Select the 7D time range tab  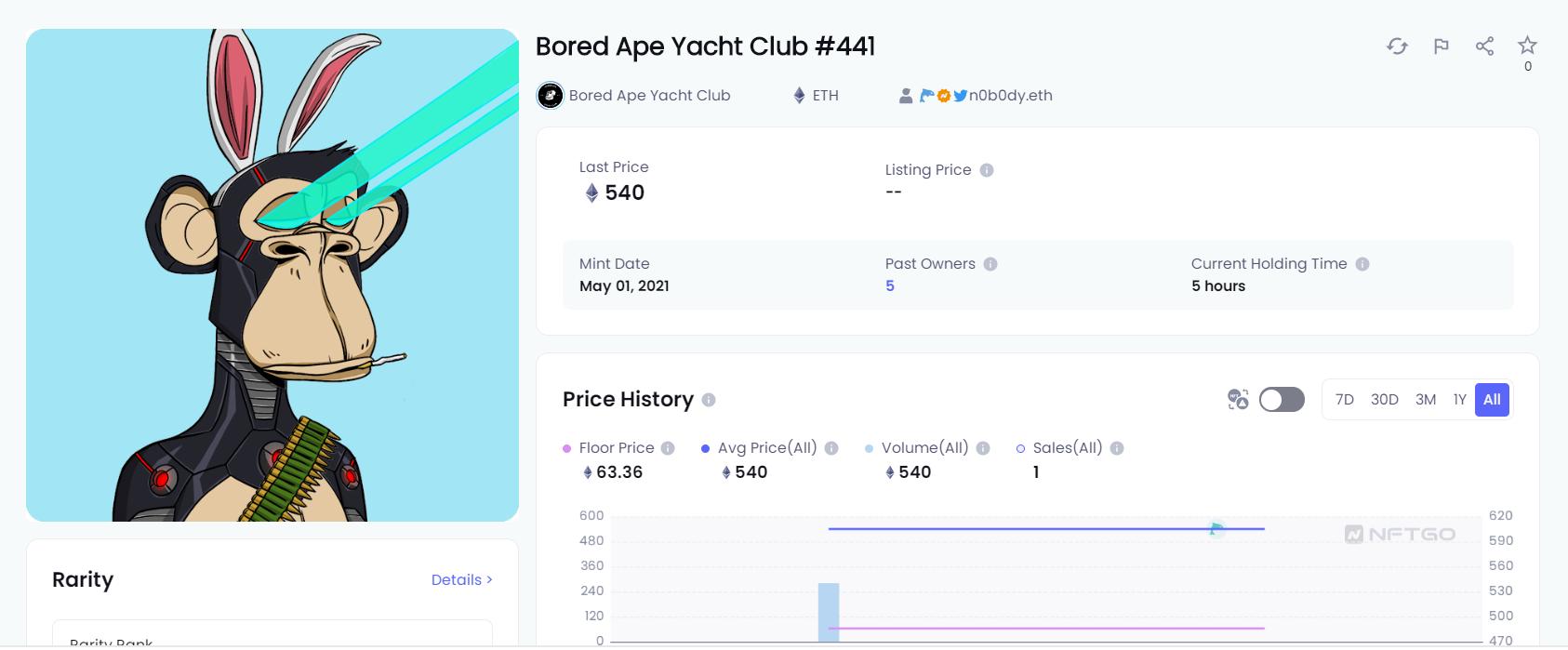[x=1344, y=400]
